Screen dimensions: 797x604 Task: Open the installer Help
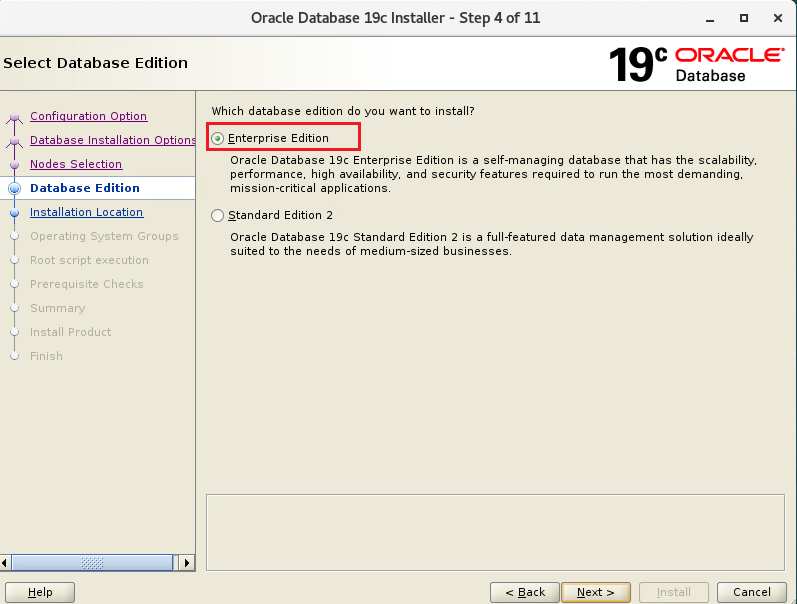[40, 592]
